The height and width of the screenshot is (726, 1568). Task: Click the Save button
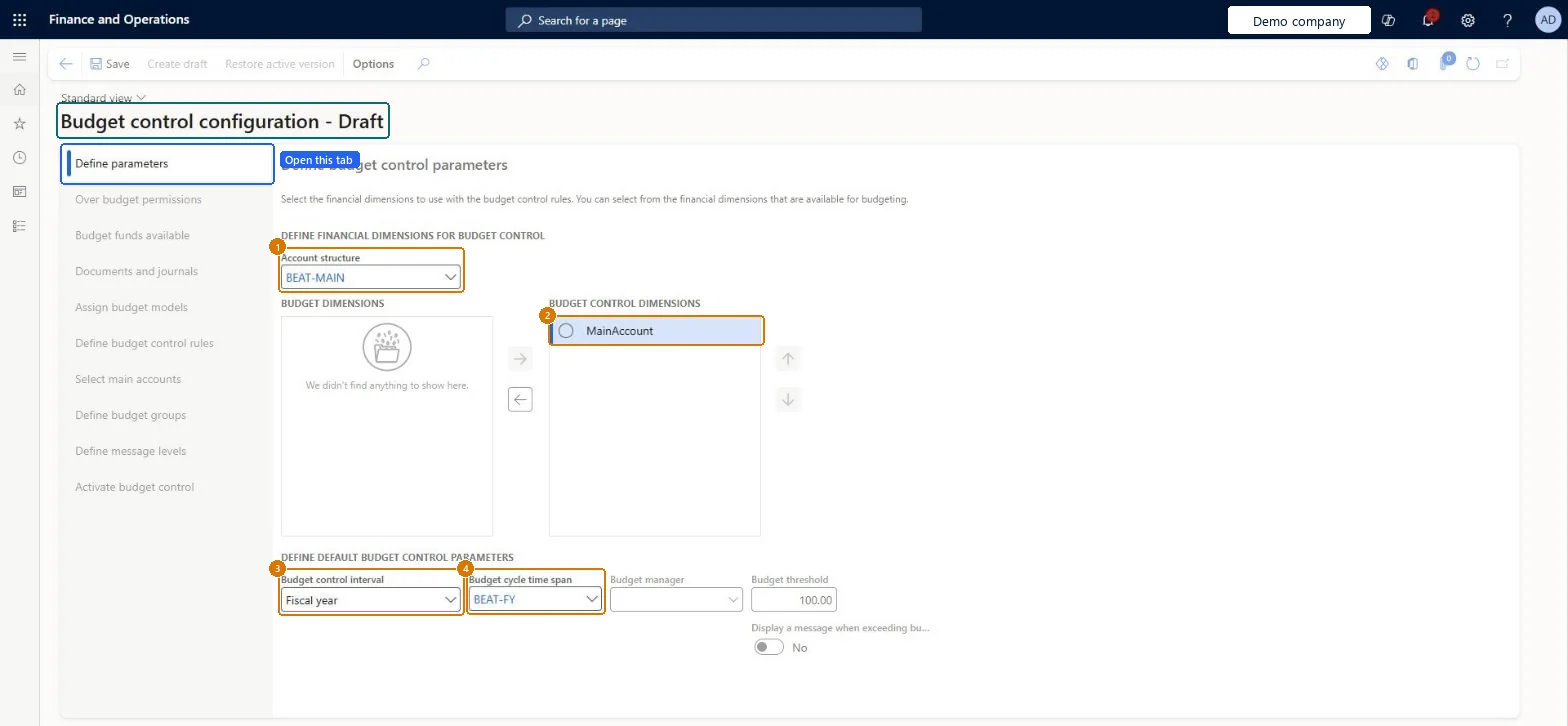click(109, 64)
